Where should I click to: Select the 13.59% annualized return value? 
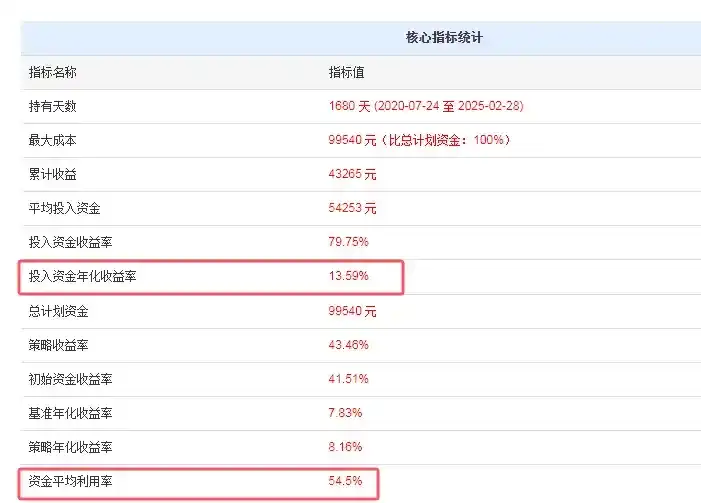point(349,276)
